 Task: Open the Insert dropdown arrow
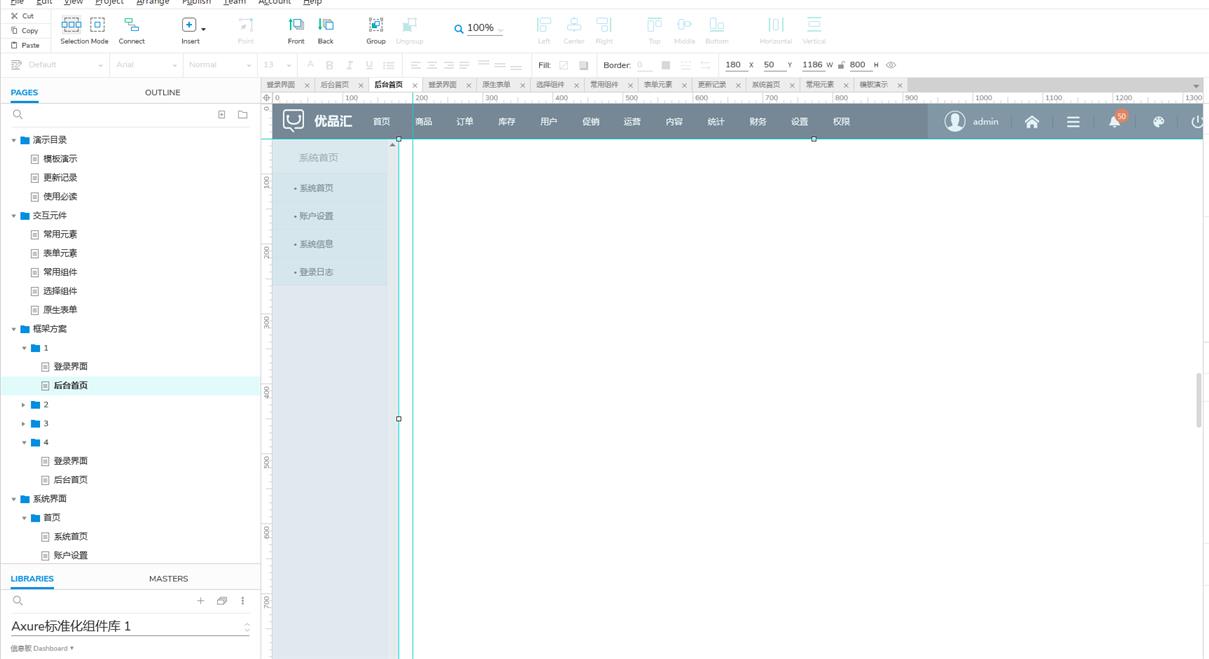[x=204, y=29]
